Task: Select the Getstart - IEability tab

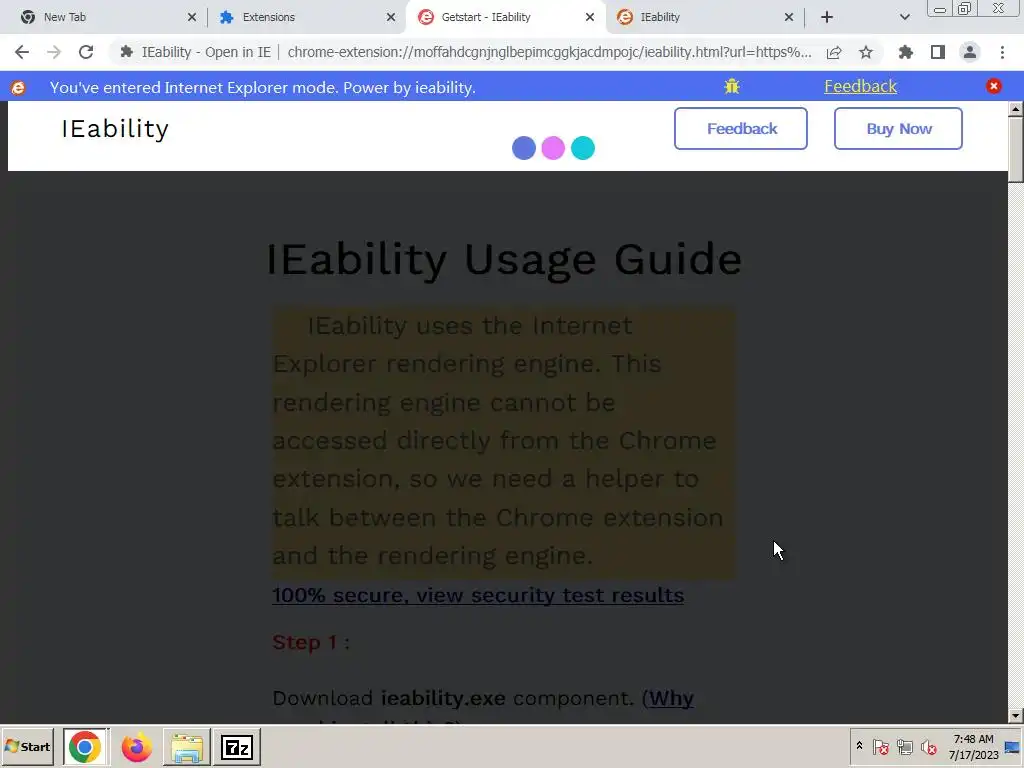Action: tap(506, 17)
